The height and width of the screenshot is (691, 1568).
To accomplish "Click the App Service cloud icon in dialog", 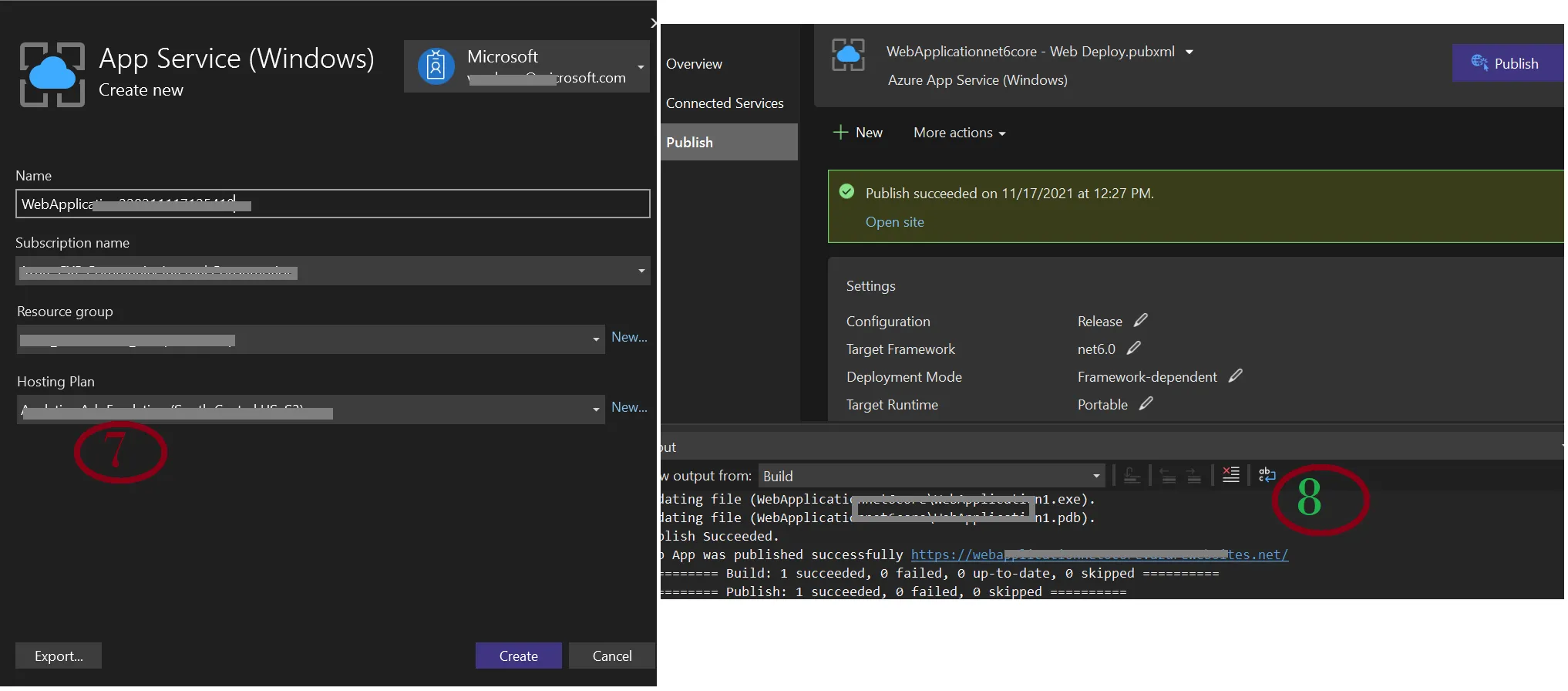I will coord(52,74).
